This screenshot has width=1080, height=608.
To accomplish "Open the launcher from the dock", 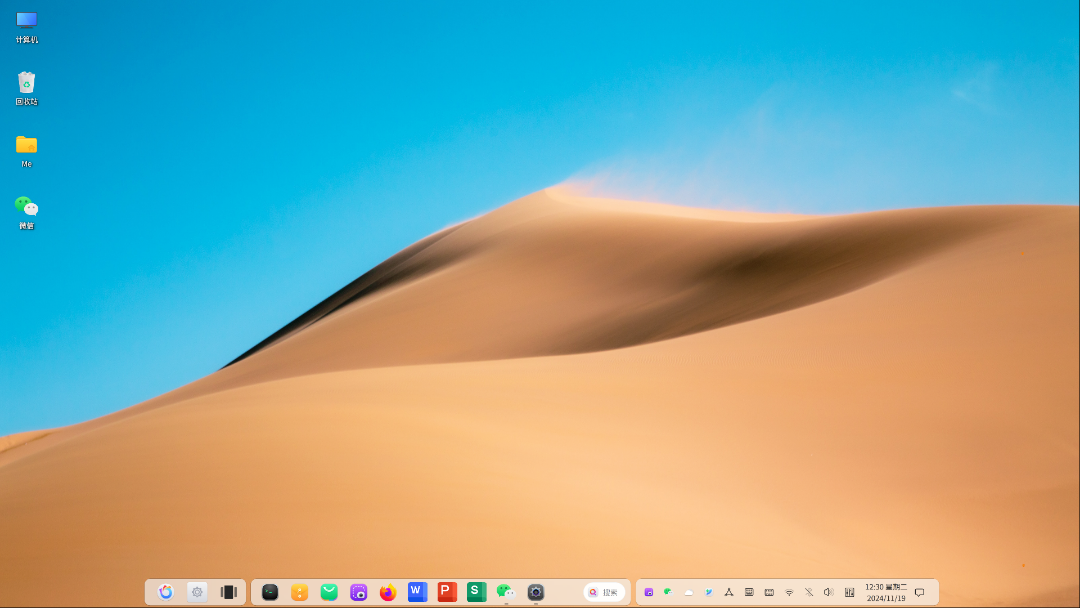I will [165, 592].
